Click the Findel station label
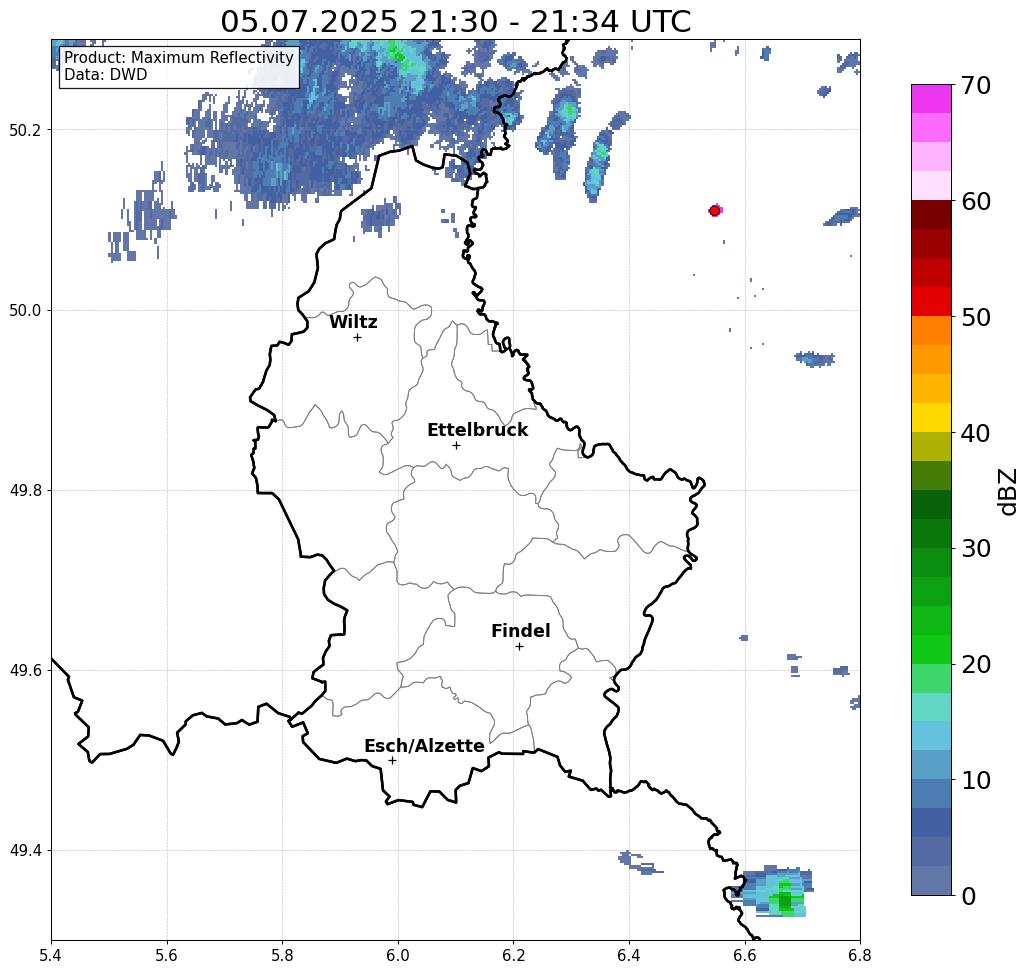 click(520, 631)
